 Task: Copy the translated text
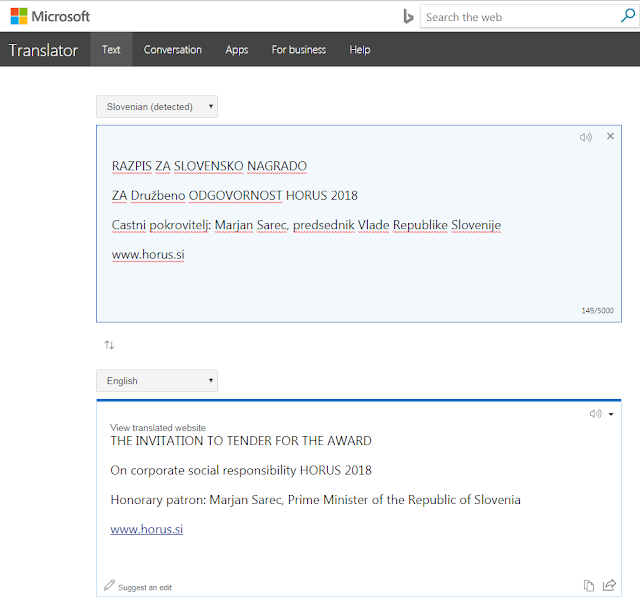click(589, 585)
